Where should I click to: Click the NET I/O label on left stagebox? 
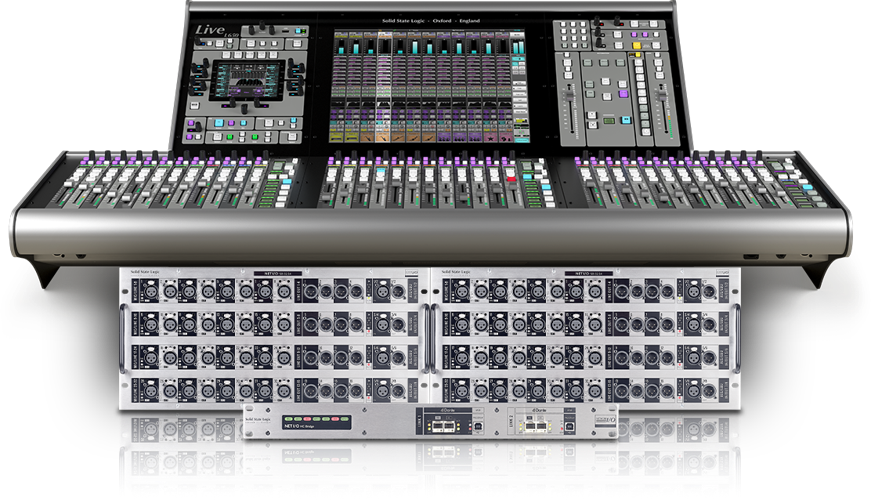pos(277,273)
